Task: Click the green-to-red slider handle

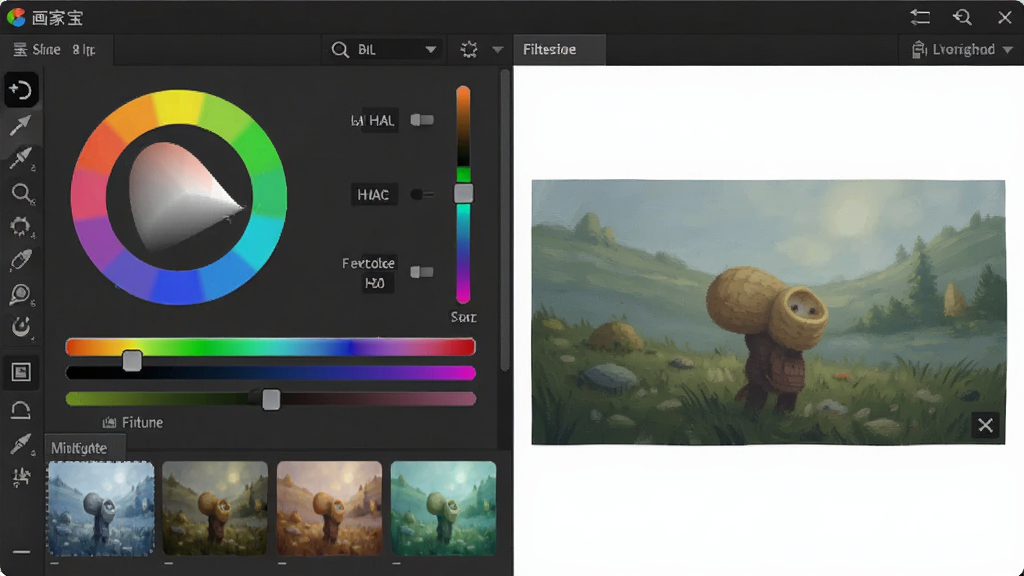Action: [271, 400]
